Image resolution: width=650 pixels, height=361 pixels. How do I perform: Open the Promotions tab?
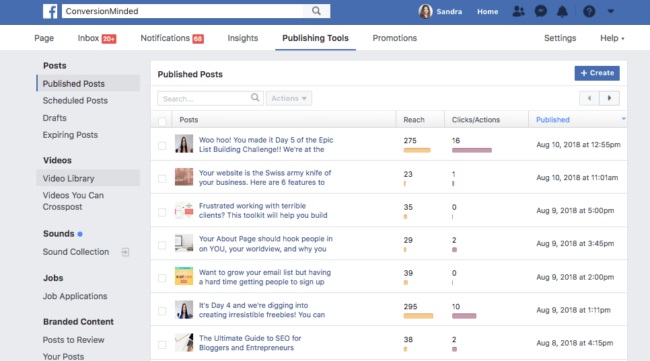395,38
